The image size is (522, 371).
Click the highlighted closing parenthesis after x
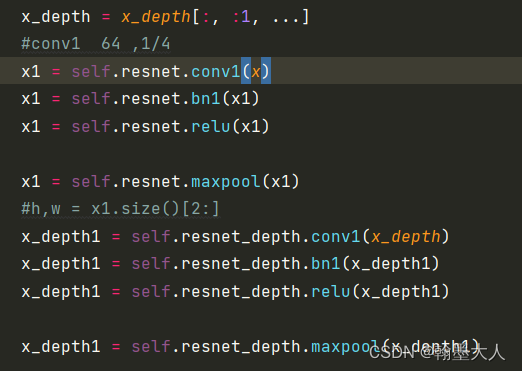pyautogui.click(x=266, y=71)
